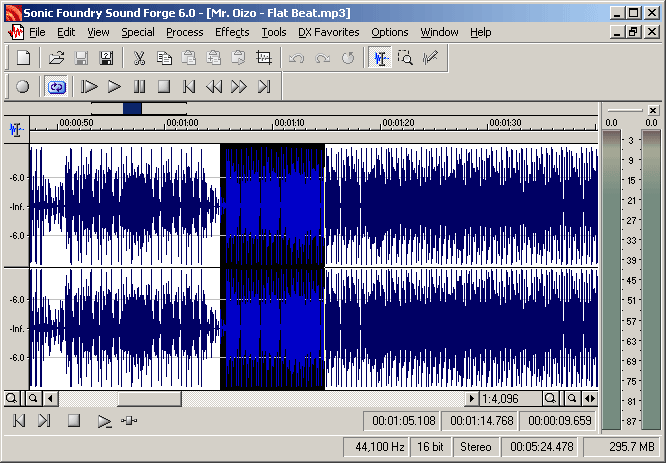Pause playback with Pause button

(139, 87)
